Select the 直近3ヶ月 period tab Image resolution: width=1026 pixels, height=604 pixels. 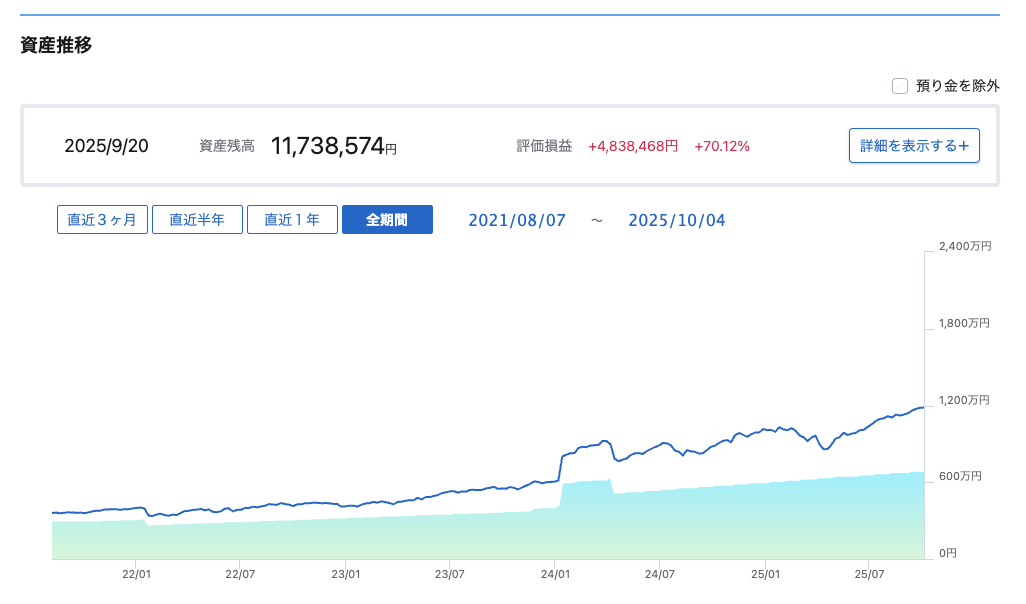tap(103, 220)
